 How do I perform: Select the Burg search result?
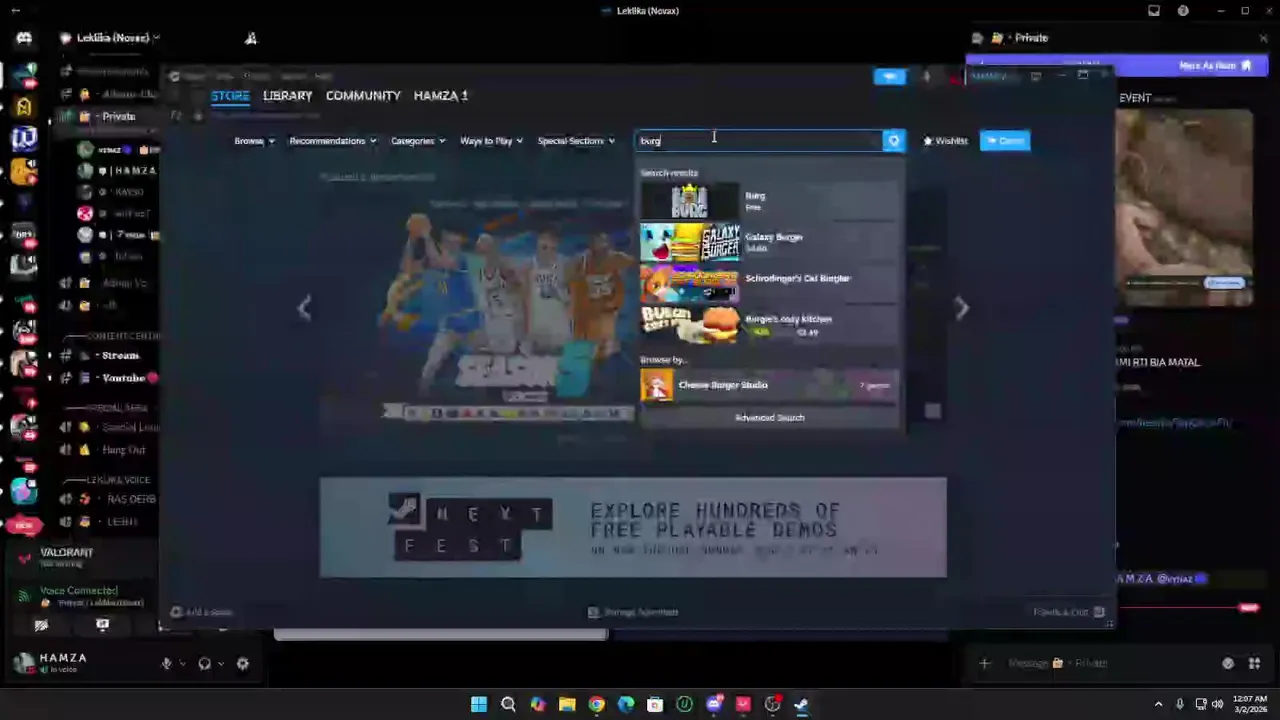coord(769,202)
